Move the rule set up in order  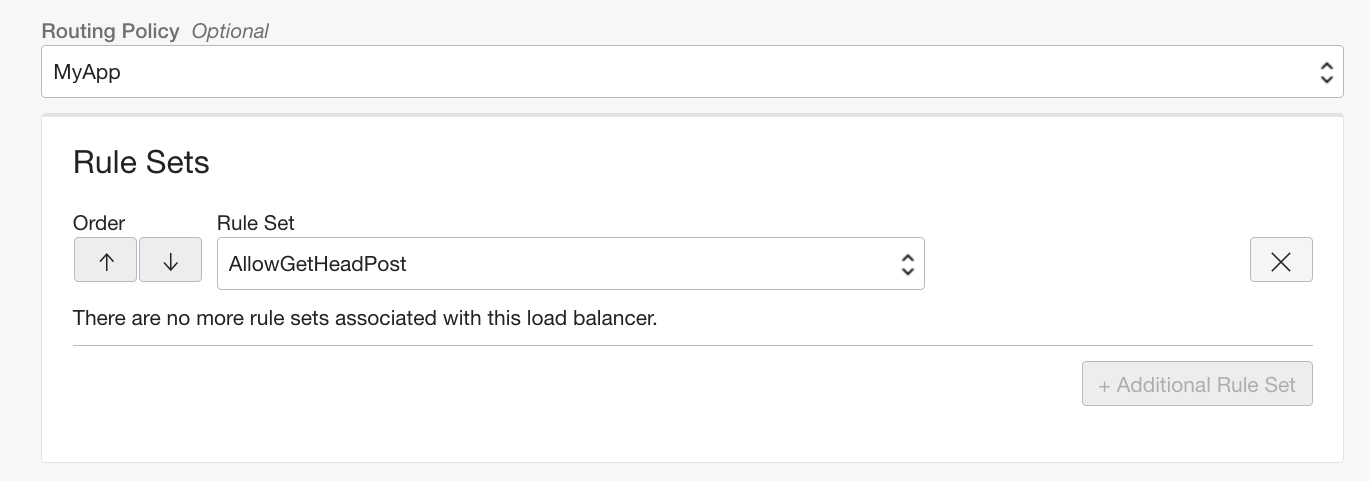[x=107, y=262]
